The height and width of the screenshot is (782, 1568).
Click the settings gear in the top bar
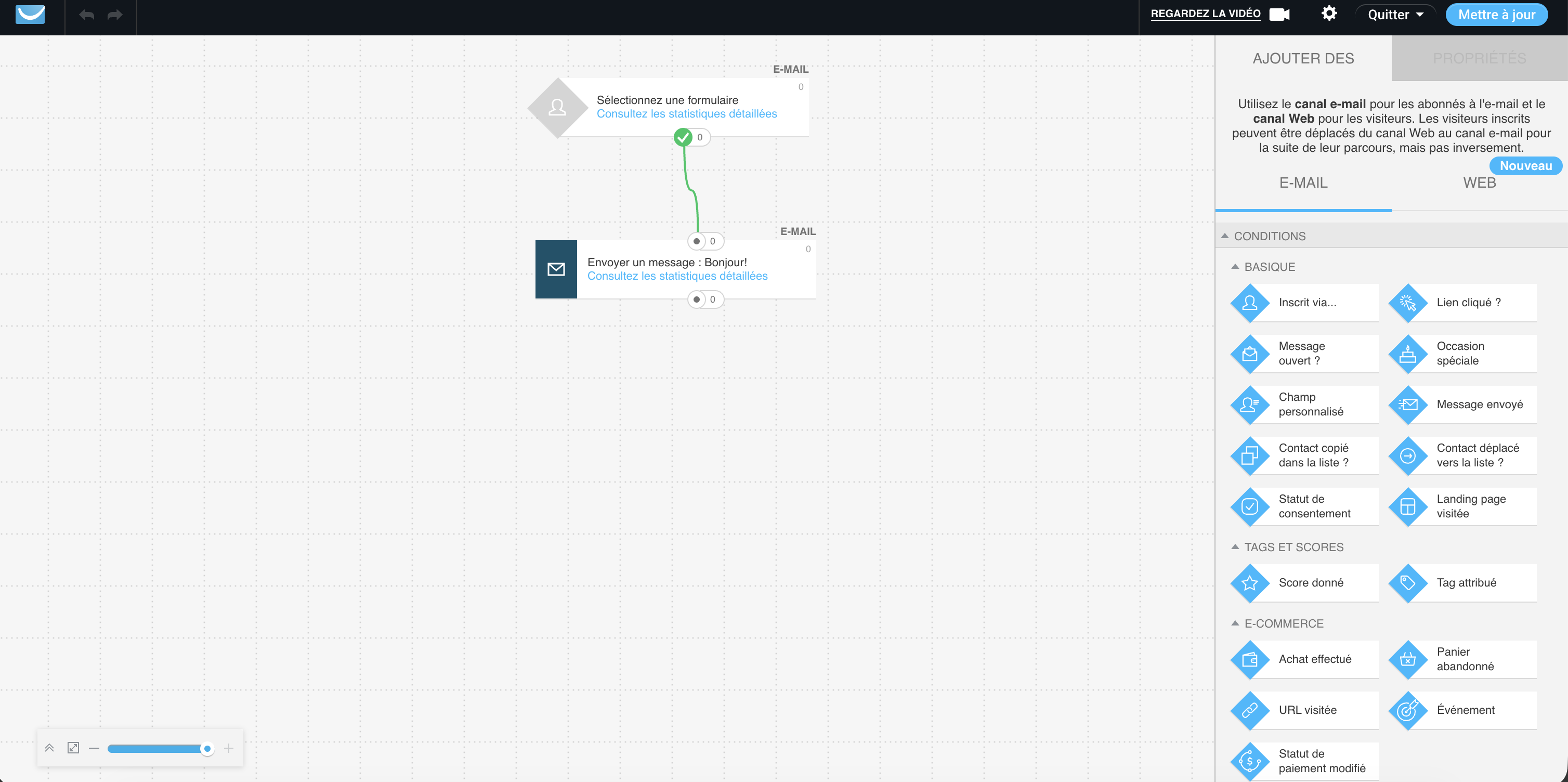(x=1329, y=13)
